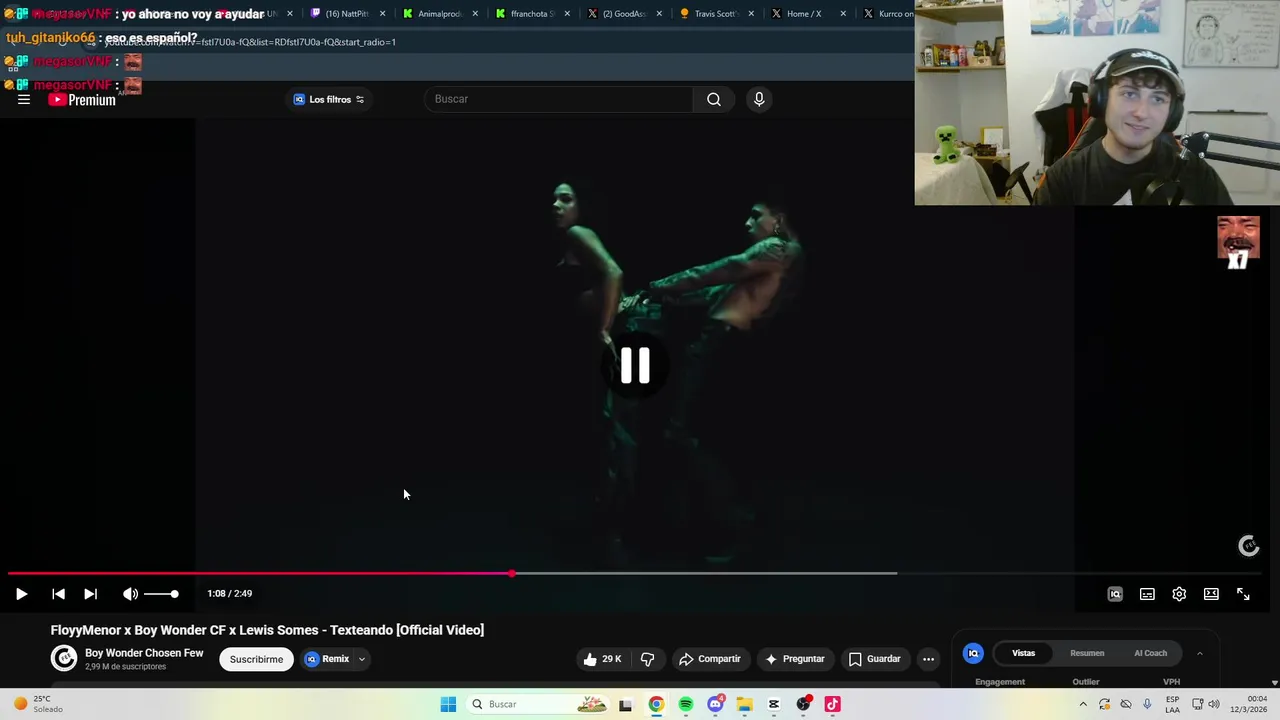Open the player settings gear
Viewport: 1280px width, 720px height.
1179,594
